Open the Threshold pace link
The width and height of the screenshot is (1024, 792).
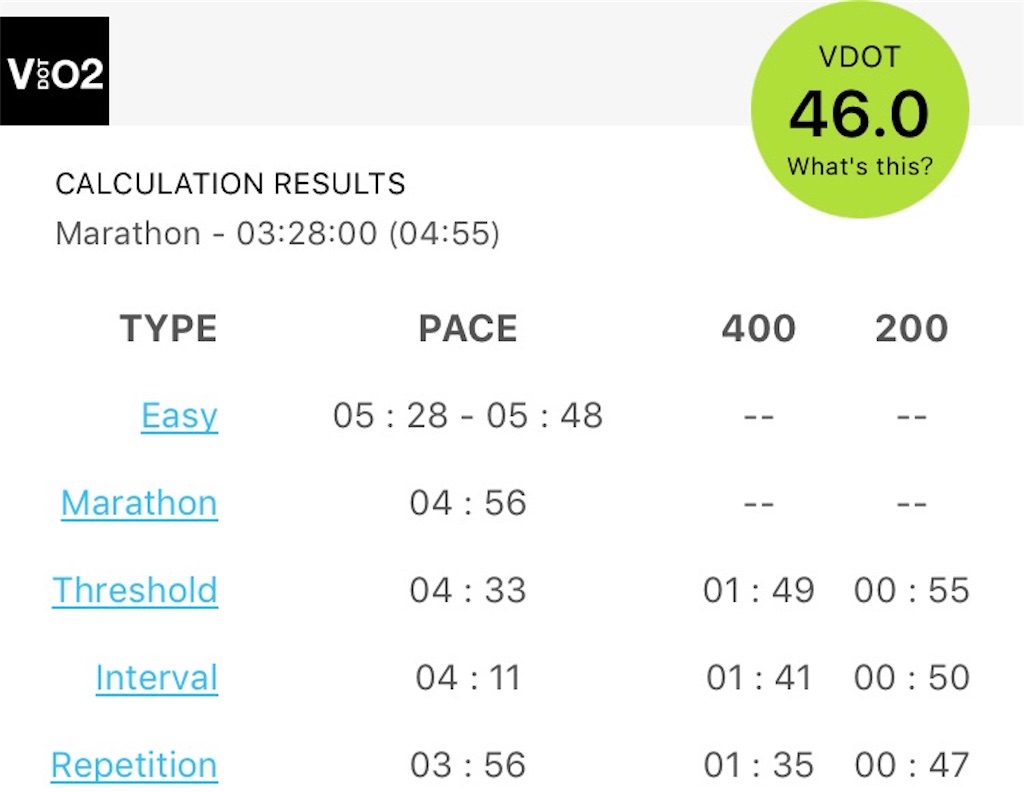(135, 591)
